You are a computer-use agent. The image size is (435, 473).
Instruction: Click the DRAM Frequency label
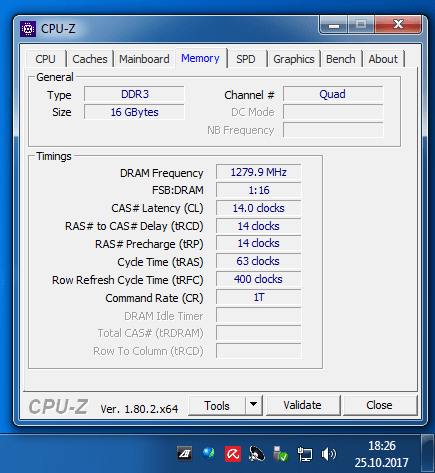click(161, 173)
